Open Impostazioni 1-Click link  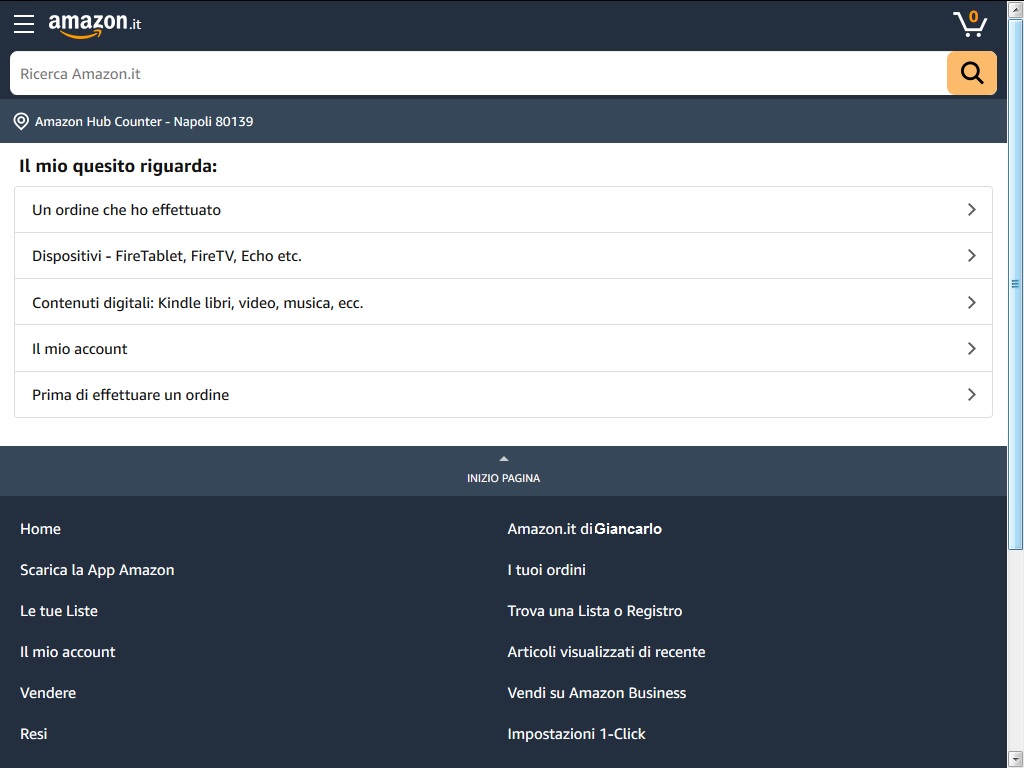577,734
